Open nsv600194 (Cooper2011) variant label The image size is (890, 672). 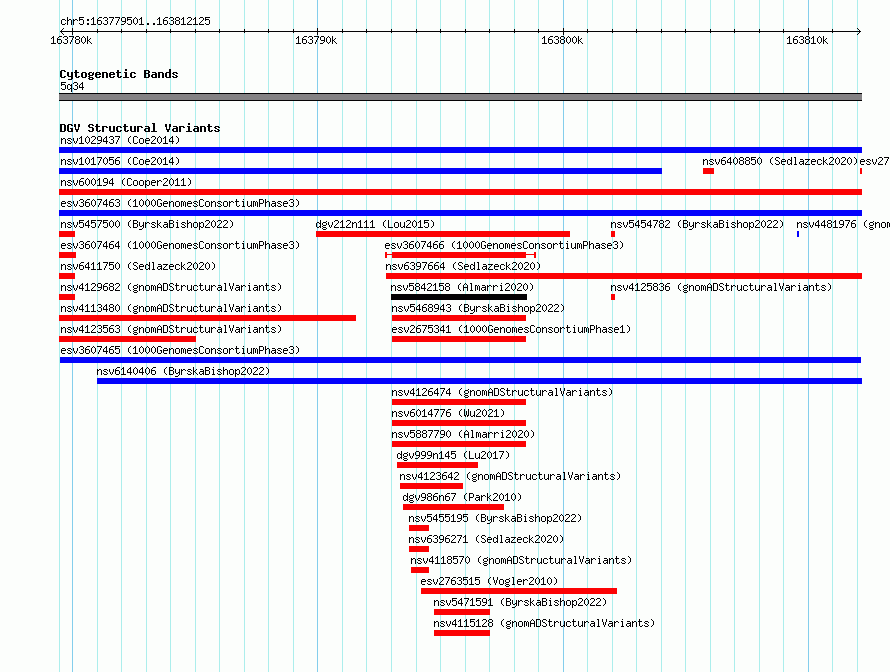[x=126, y=182]
